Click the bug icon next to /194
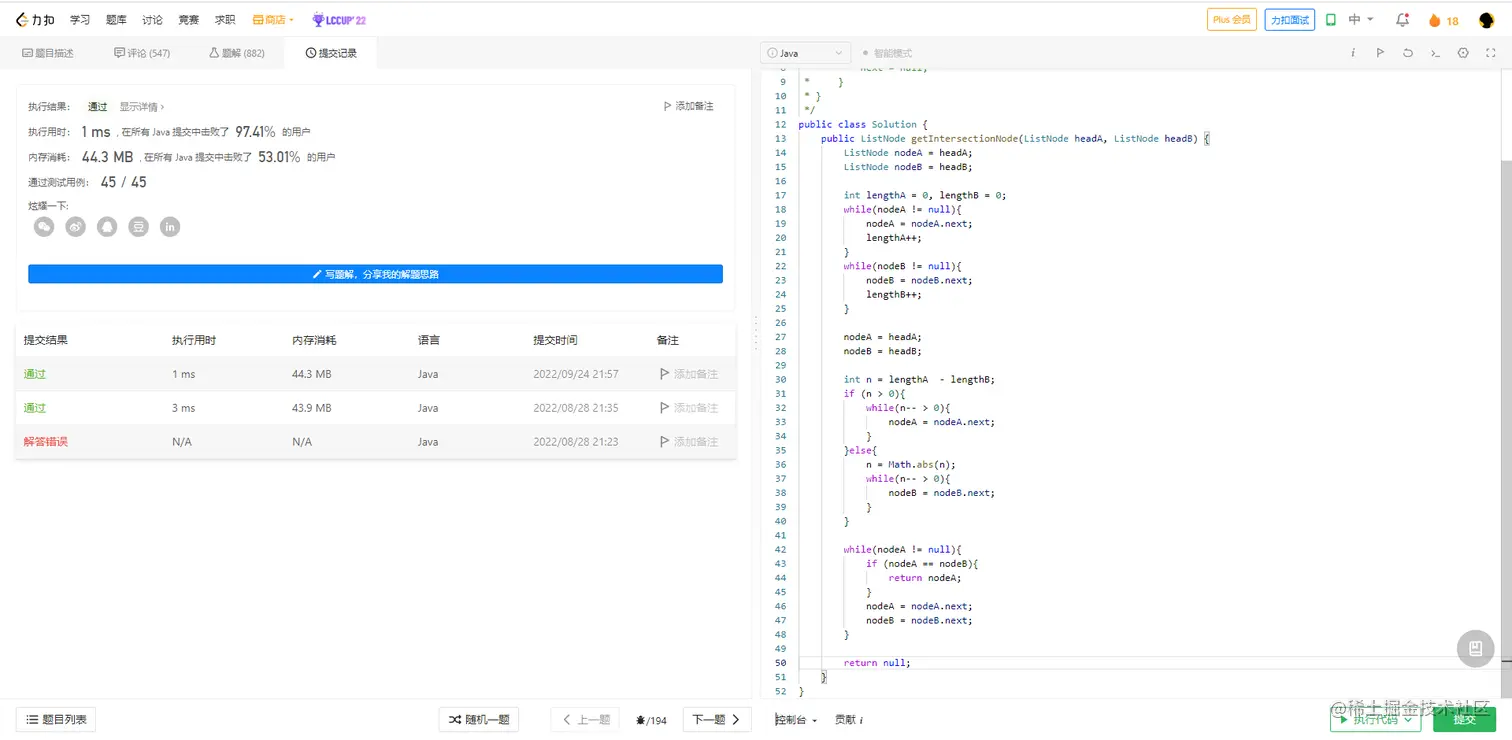Image resolution: width=1512 pixels, height=740 pixels. [641, 720]
